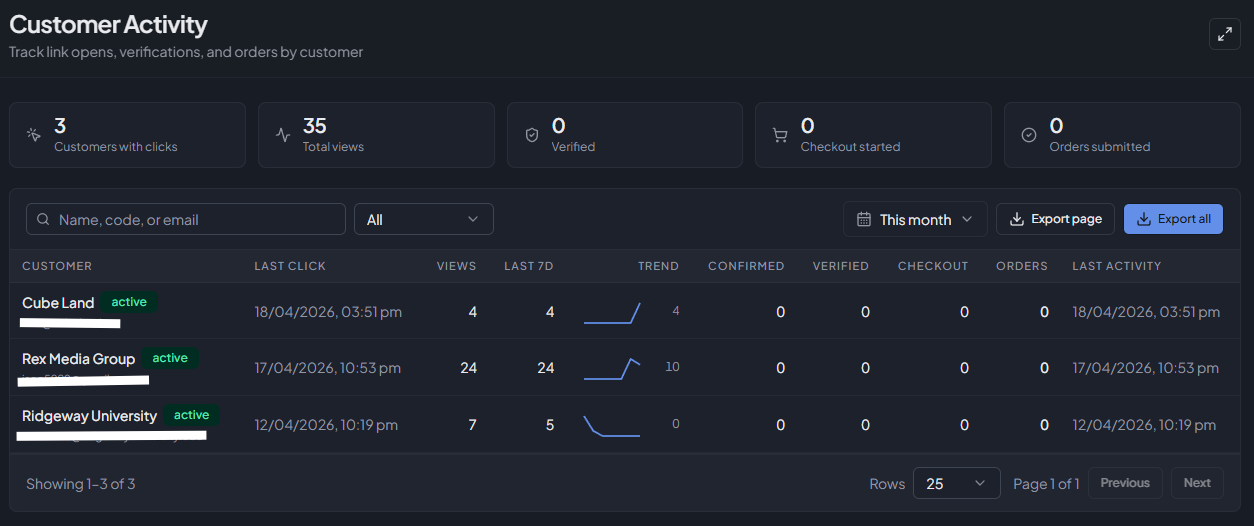Open the Rows 25 per-page dropdown
Image resolution: width=1254 pixels, height=526 pixels.
(957, 483)
